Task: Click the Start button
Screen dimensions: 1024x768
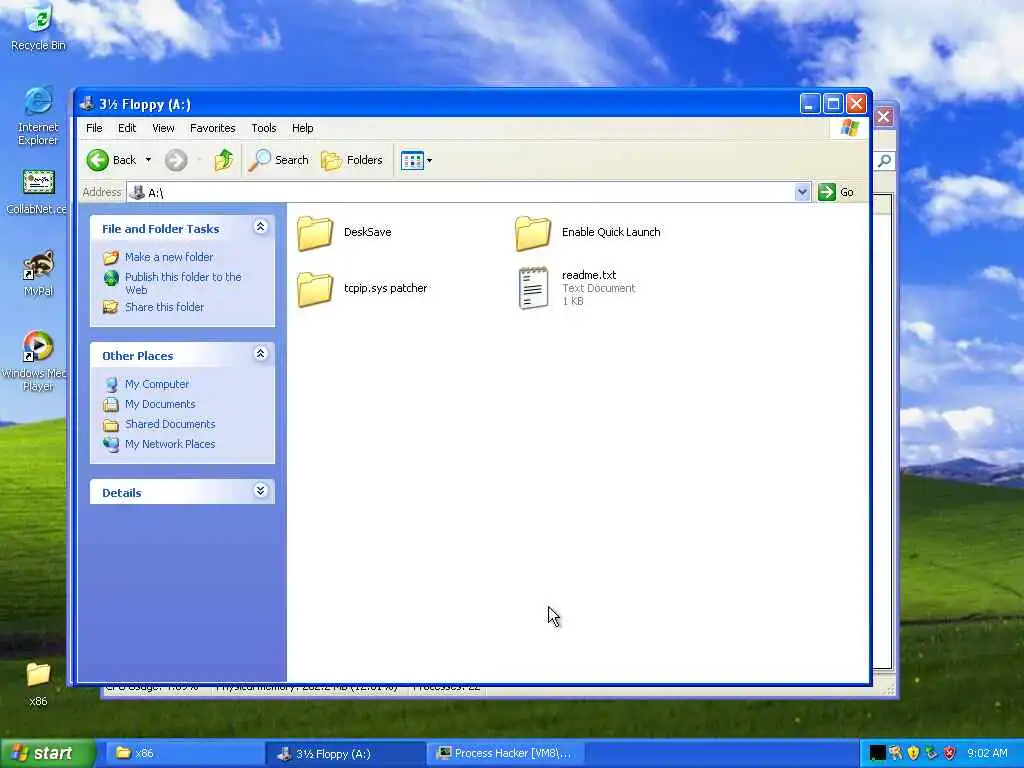Action: click(x=48, y=753)
